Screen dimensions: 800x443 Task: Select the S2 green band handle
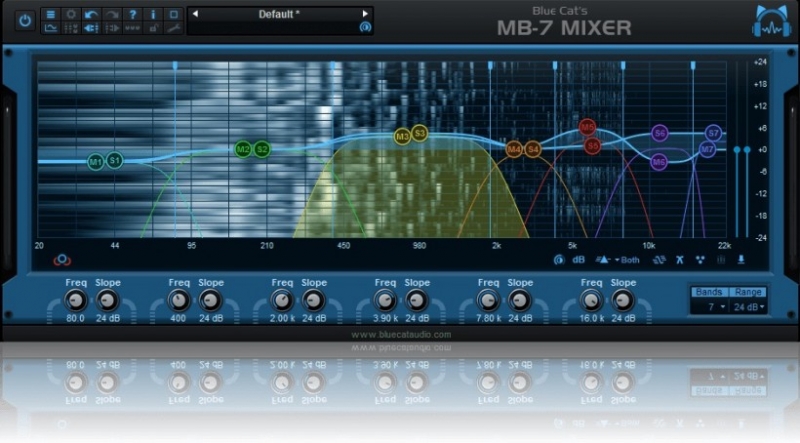262,150
